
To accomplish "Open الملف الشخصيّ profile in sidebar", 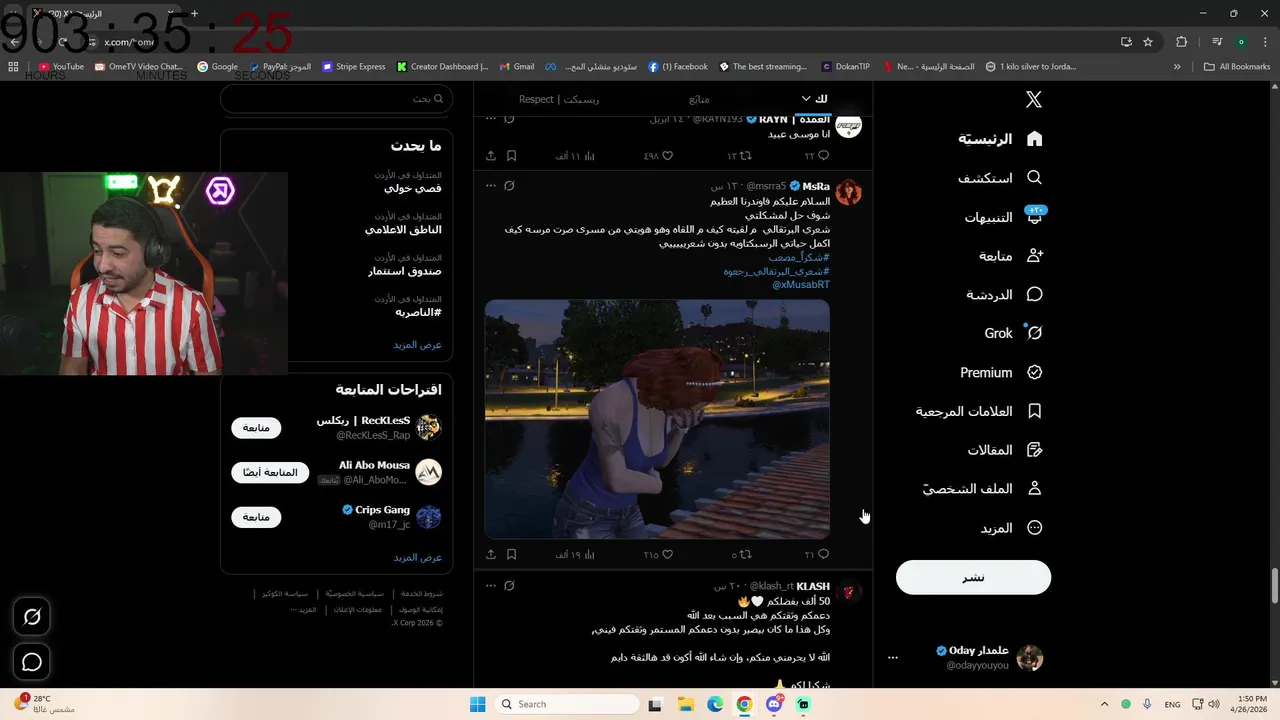I will 982,489.
